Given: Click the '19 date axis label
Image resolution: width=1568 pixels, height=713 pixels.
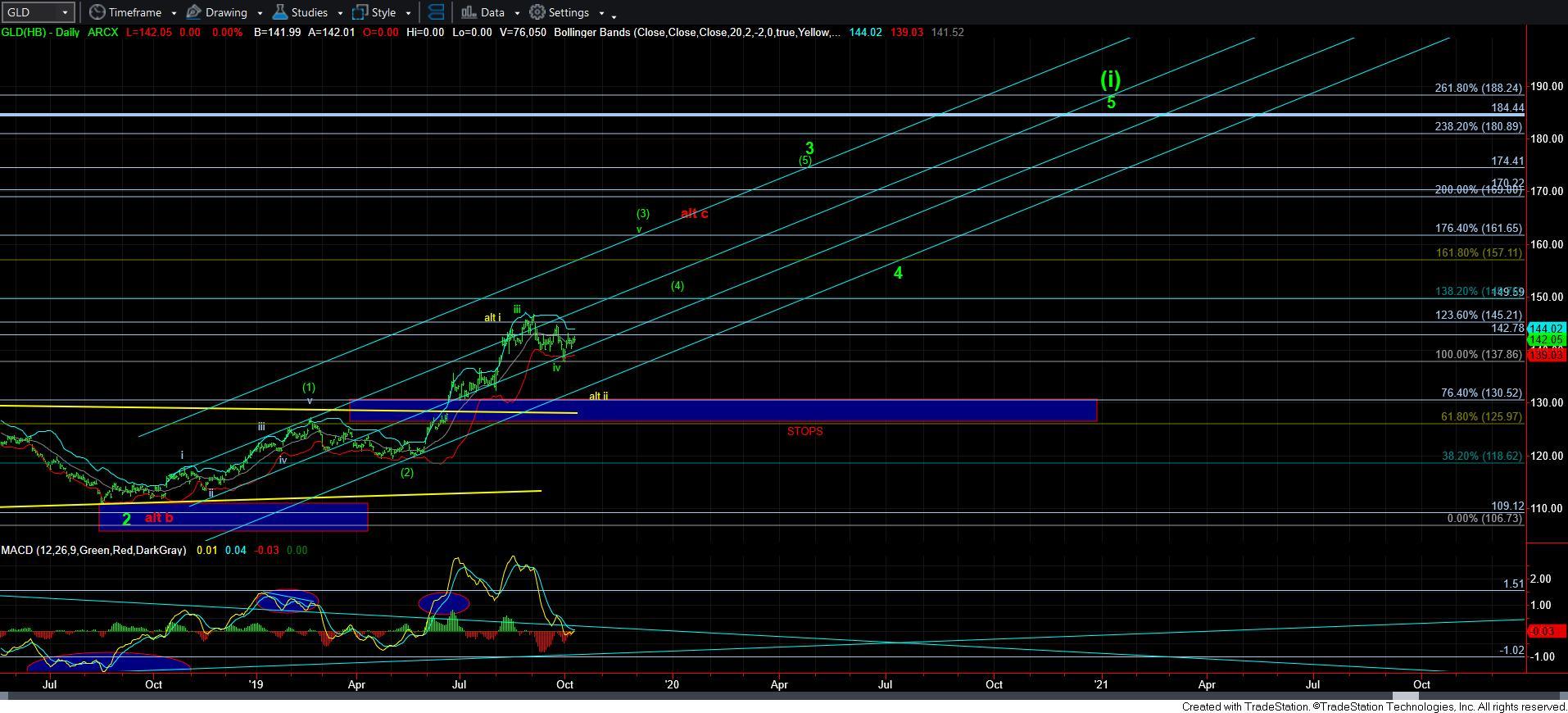Looking at the screenshot, I should (256, 684).
